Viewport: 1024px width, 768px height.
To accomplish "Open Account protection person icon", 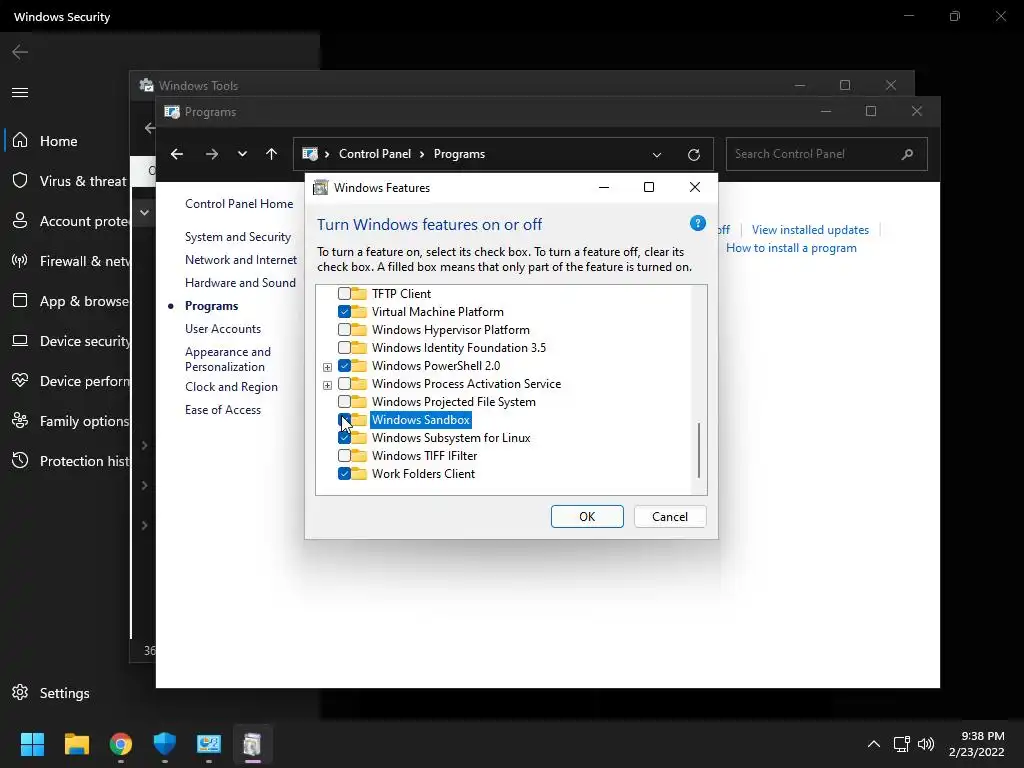I will point(20,221).
